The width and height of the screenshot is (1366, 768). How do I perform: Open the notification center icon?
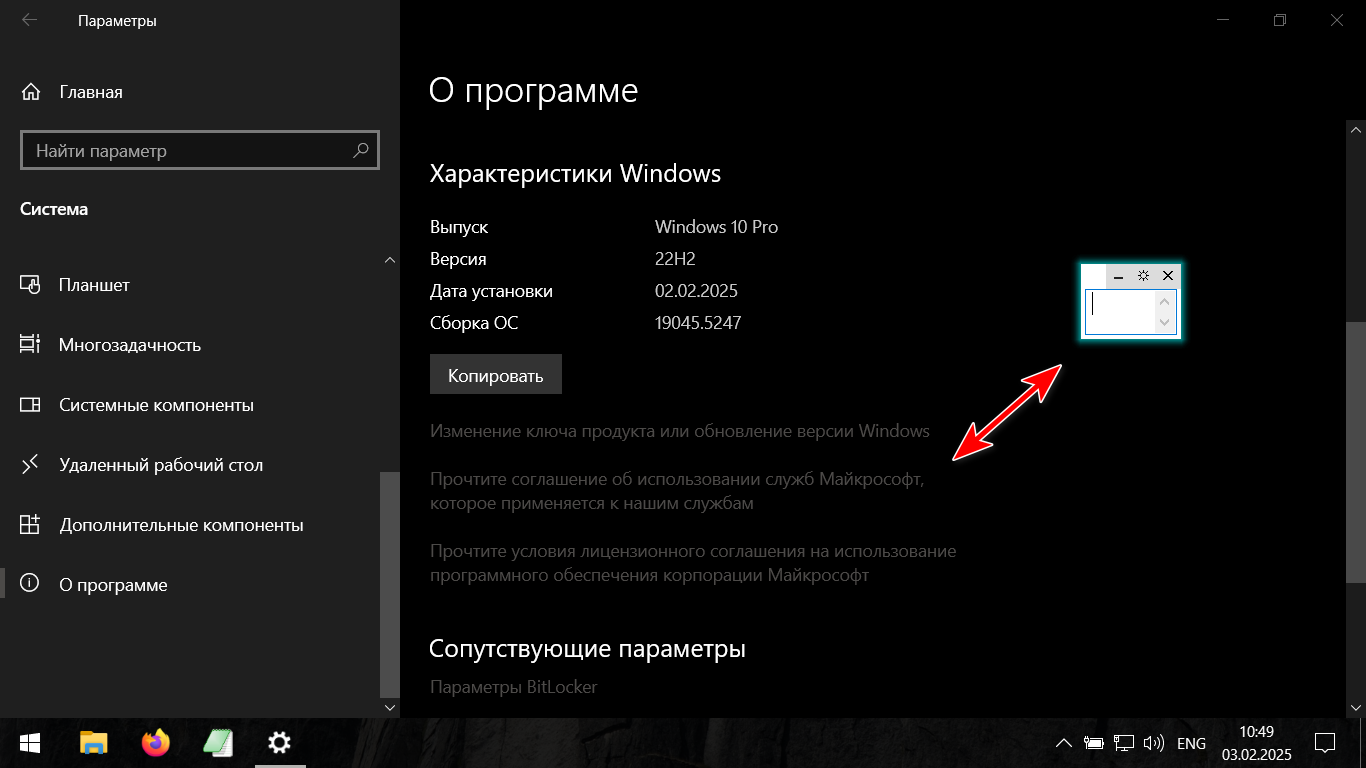(x=1325, y=743)
